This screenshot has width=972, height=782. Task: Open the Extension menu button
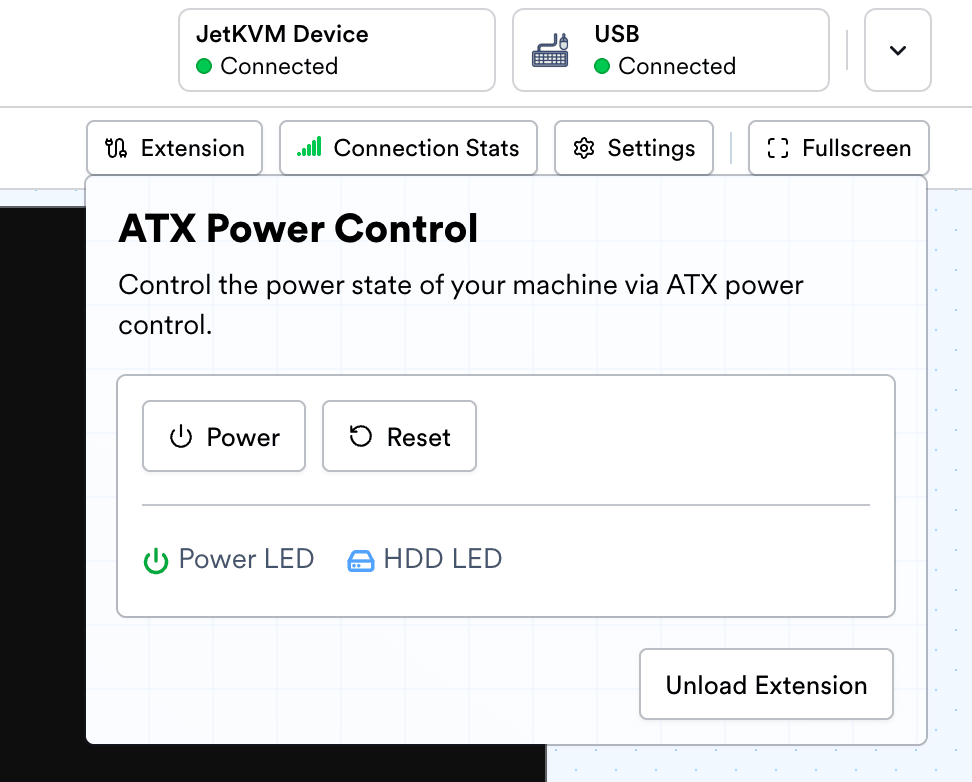click(174, 148)
